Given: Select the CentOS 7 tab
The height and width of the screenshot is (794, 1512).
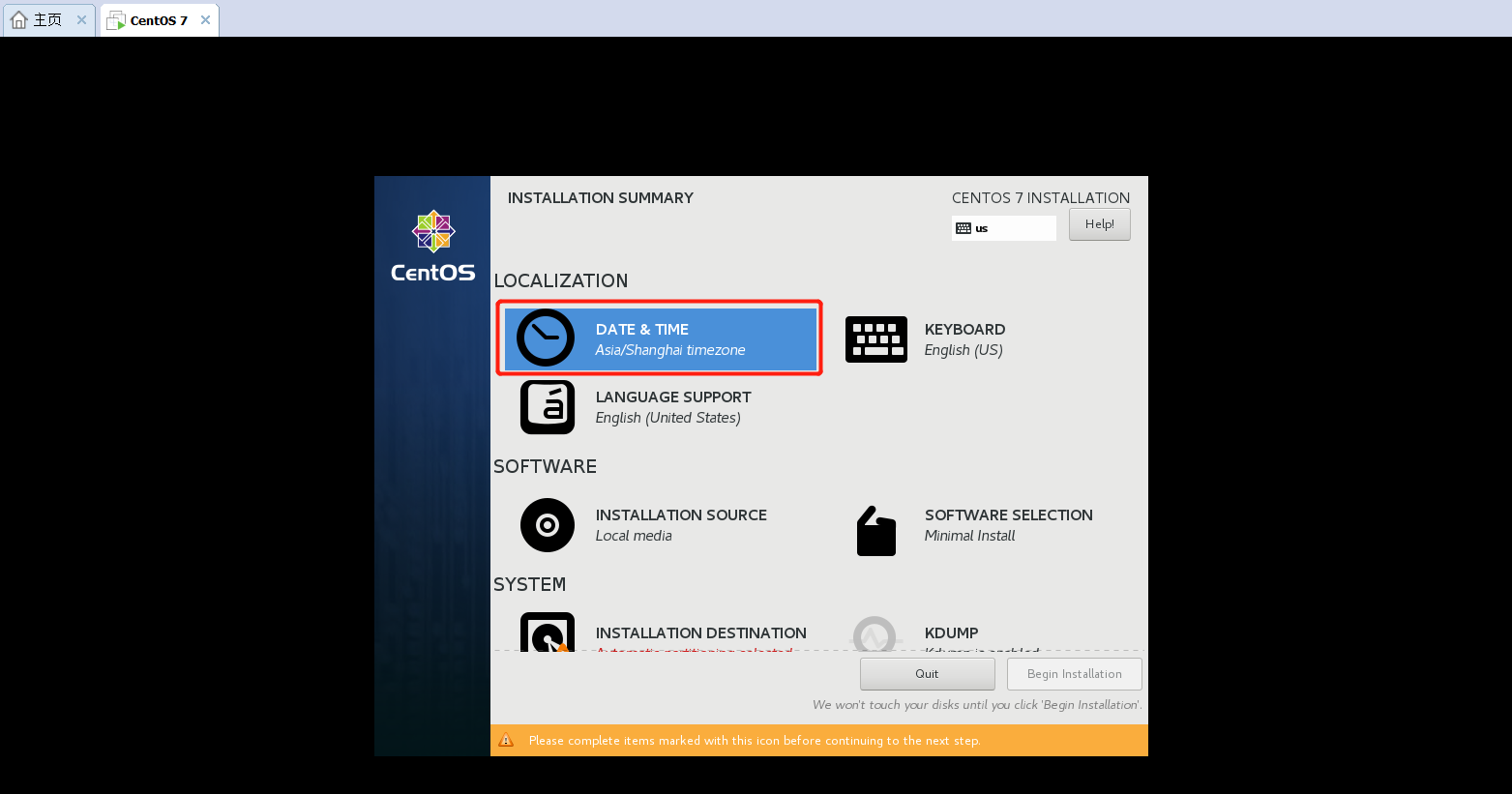Looking at the screenshot, I should click(x=159, y=20).
